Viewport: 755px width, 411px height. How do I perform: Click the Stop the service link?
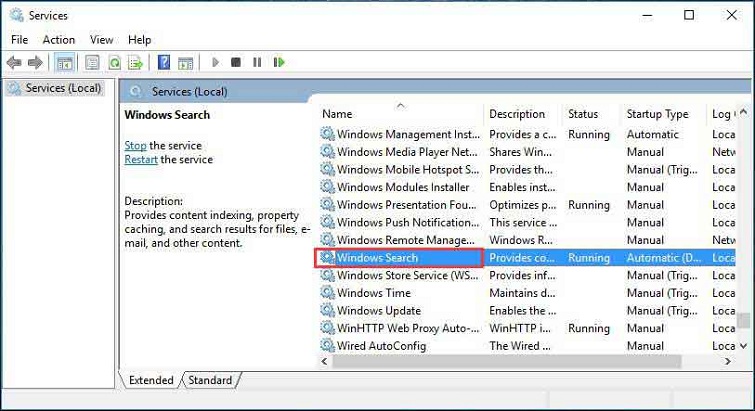[135, 145]
